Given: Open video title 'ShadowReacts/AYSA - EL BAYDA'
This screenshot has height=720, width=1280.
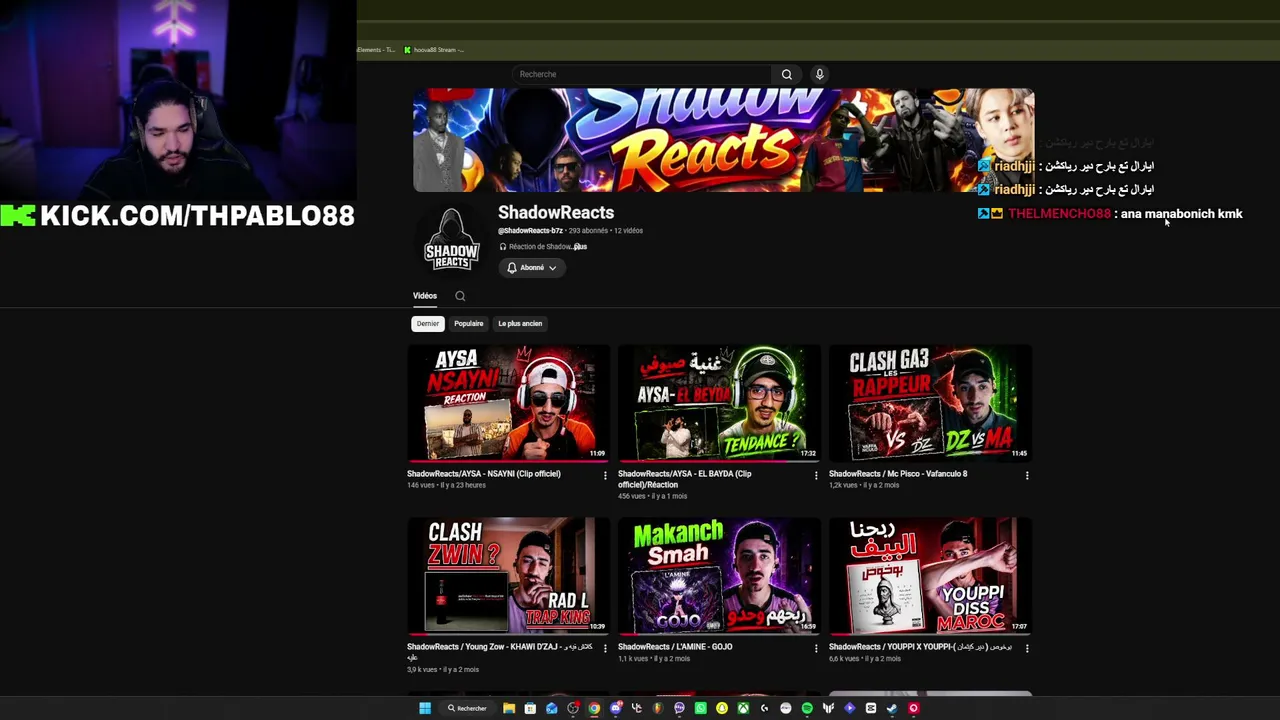Looking at the screenshot, I should point(685,479).
